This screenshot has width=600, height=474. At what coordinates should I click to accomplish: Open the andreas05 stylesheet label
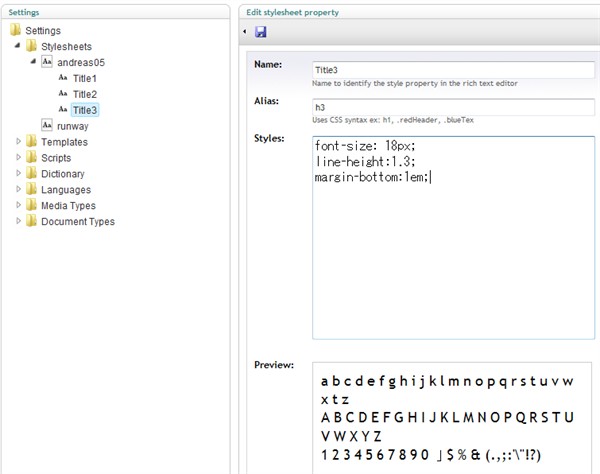pyautogui.click(x=81, y=62)
